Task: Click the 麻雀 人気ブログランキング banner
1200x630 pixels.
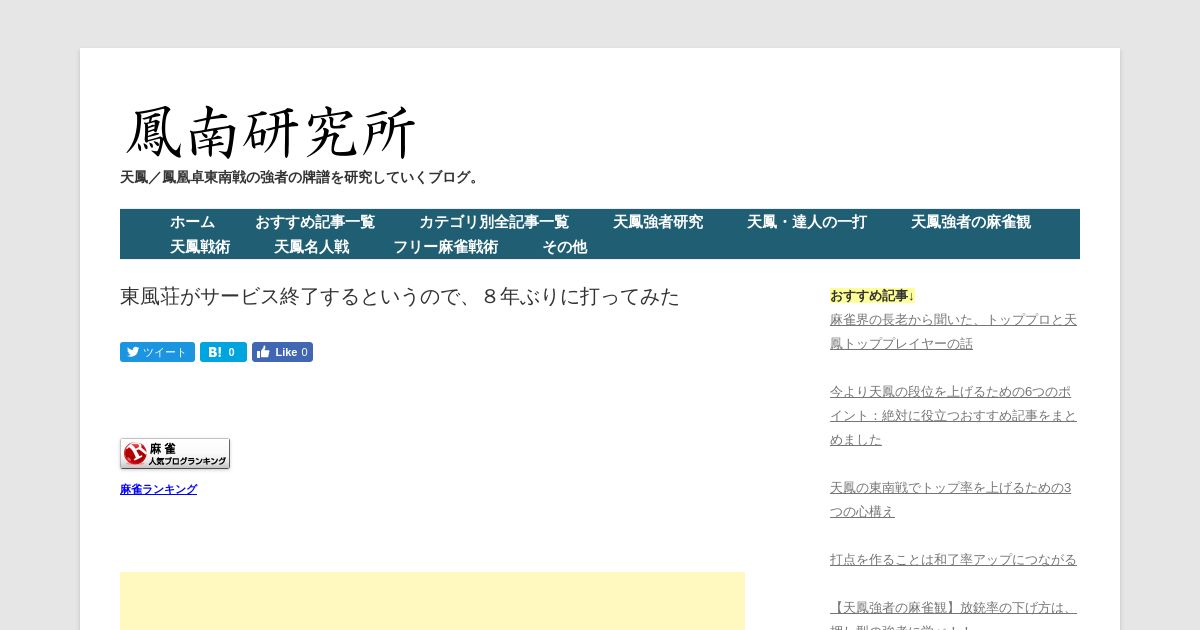Action: [x=175, y=454]
